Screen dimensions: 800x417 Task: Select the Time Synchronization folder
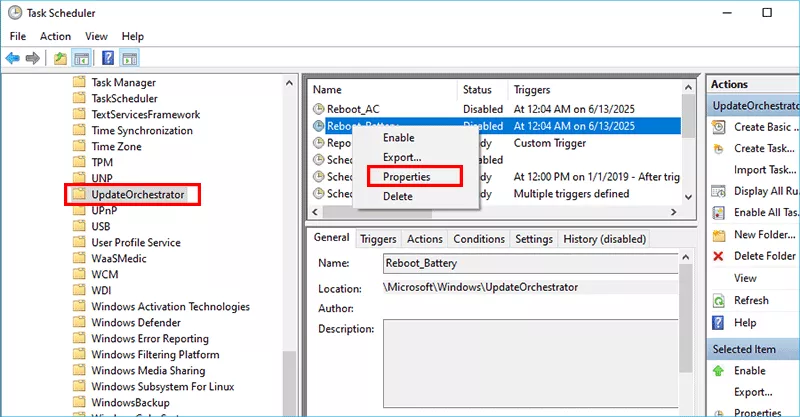[142, 131]
